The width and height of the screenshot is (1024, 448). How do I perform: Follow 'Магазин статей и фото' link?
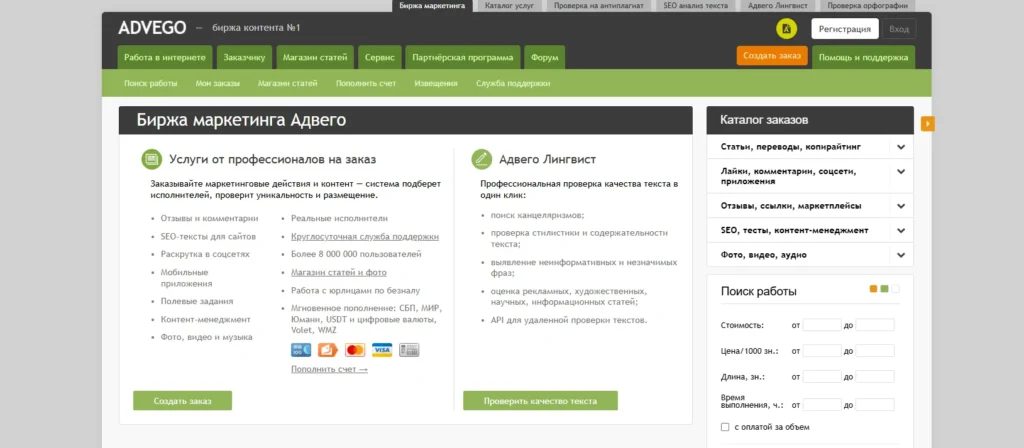tap(339, 272)
